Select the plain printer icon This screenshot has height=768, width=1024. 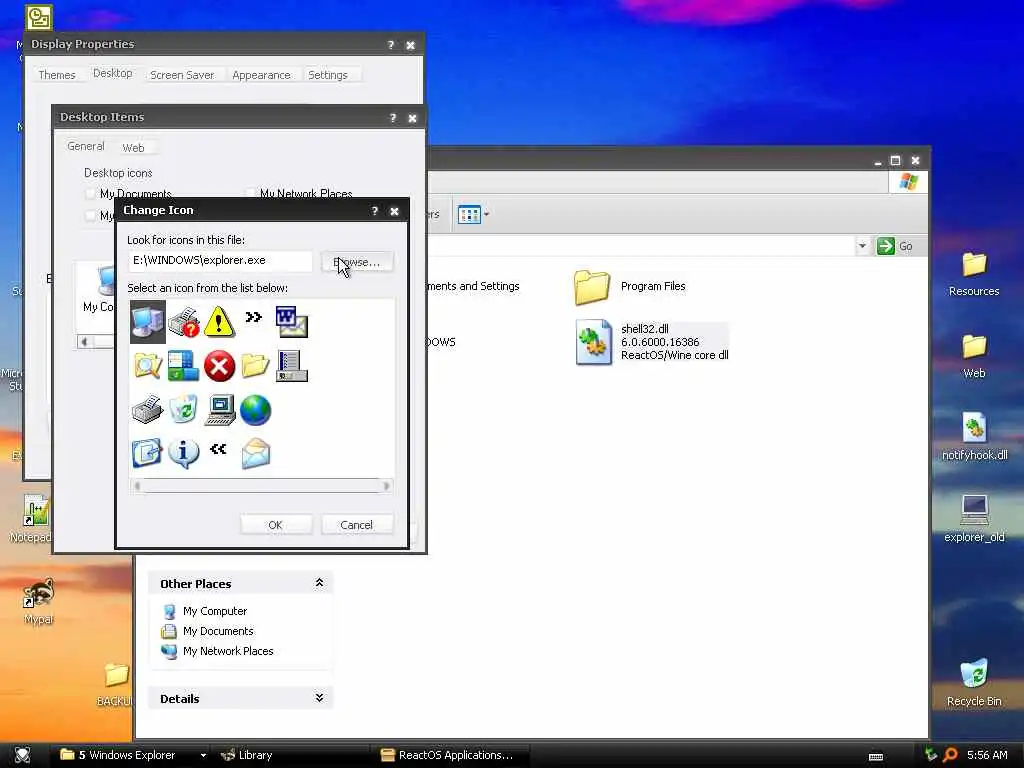148,410
